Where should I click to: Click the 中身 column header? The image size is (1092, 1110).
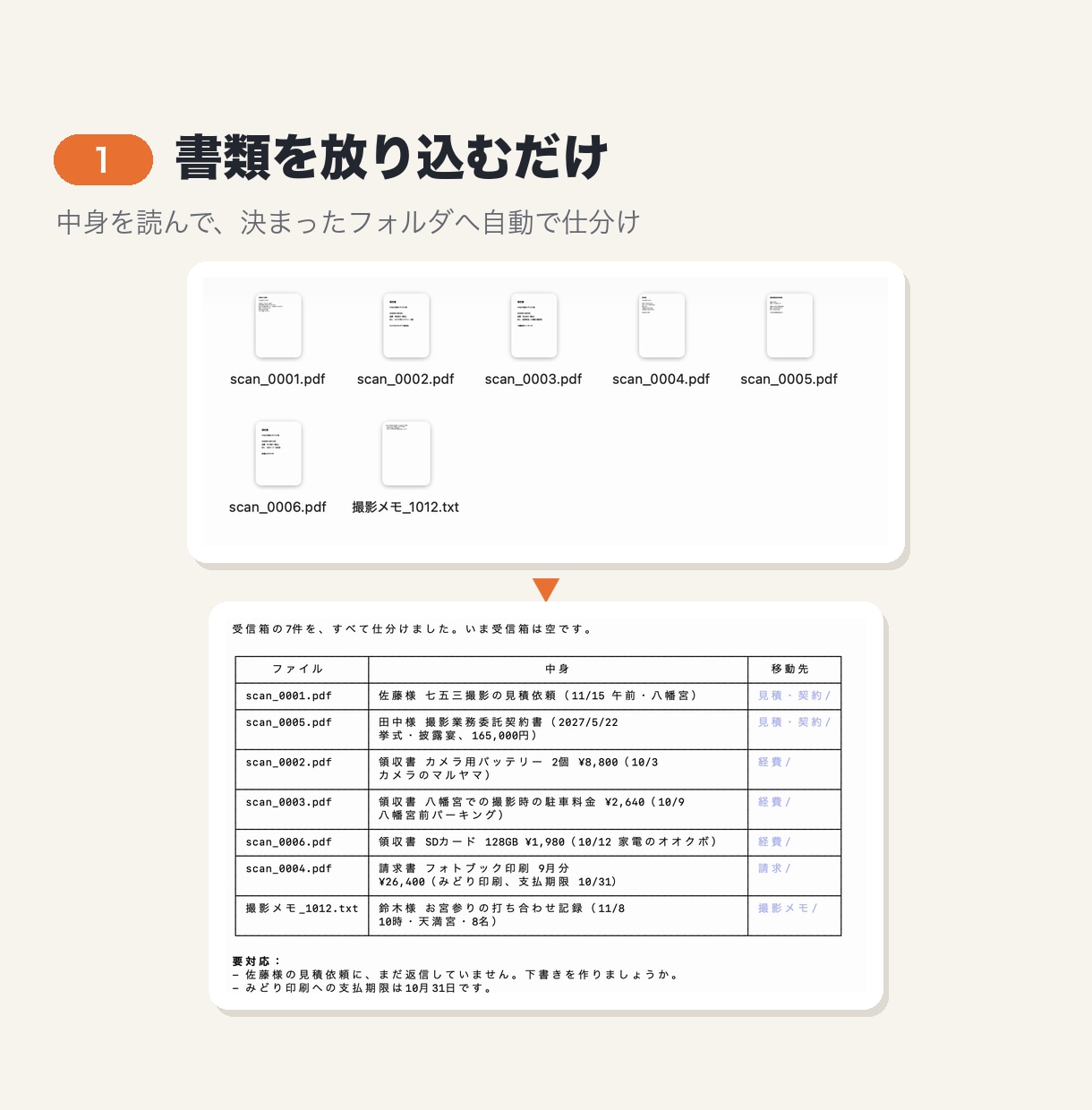coord(558,669)
